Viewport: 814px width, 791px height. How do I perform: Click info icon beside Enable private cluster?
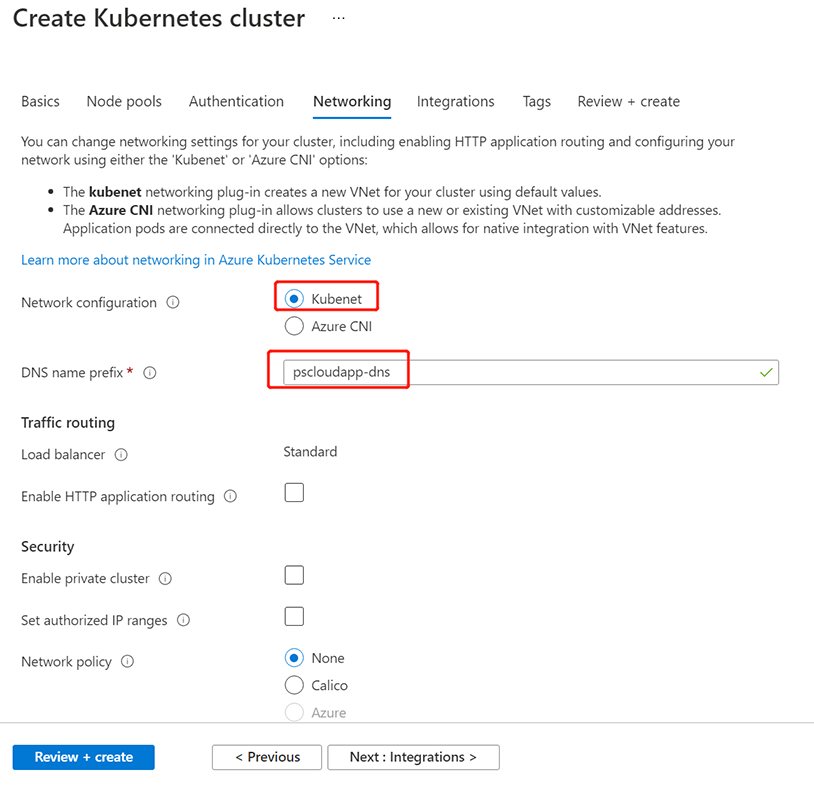pos(165,579)
